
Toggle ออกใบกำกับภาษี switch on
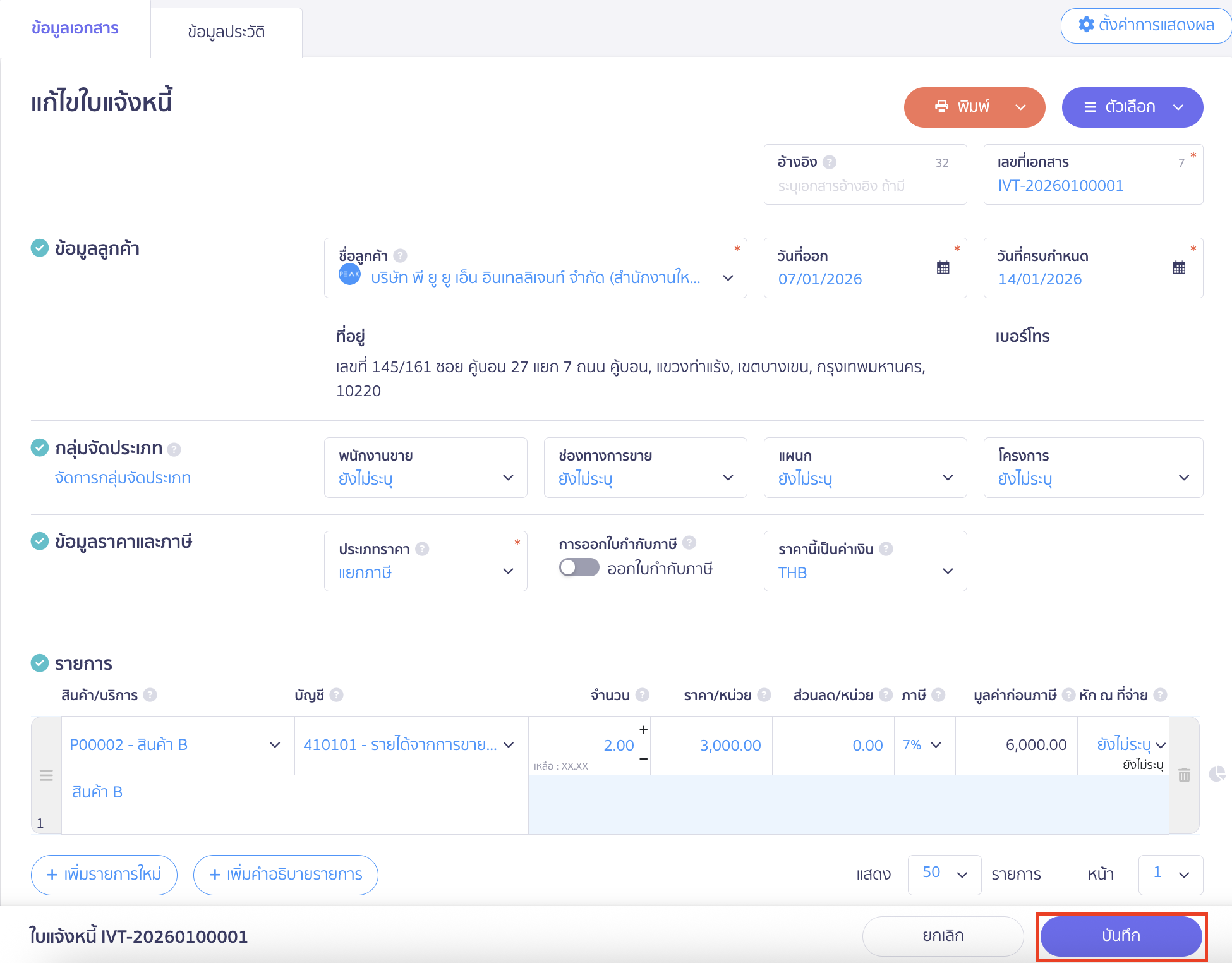point(579,567)
